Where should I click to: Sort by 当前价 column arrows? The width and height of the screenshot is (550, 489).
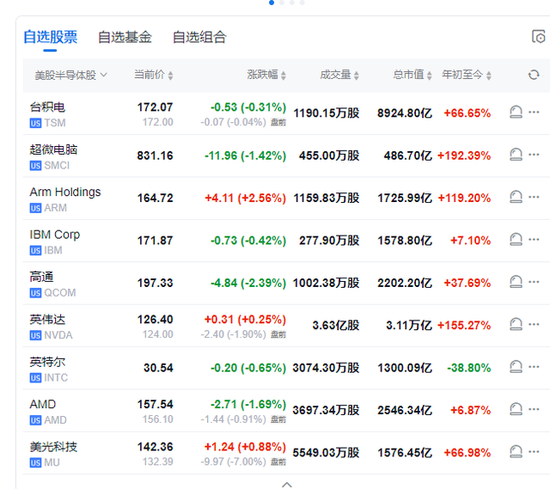click(154, 75)
